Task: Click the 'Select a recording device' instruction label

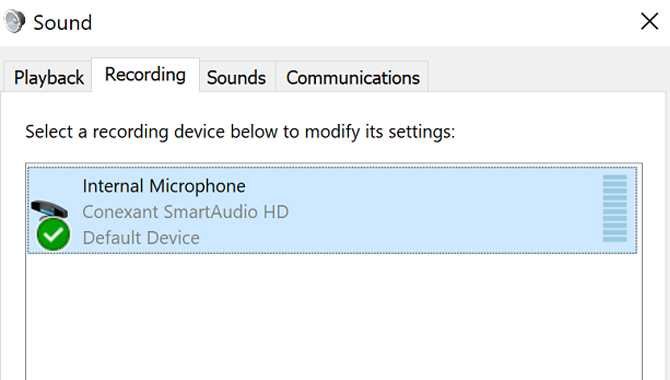Action: click(x=240, y=132)
